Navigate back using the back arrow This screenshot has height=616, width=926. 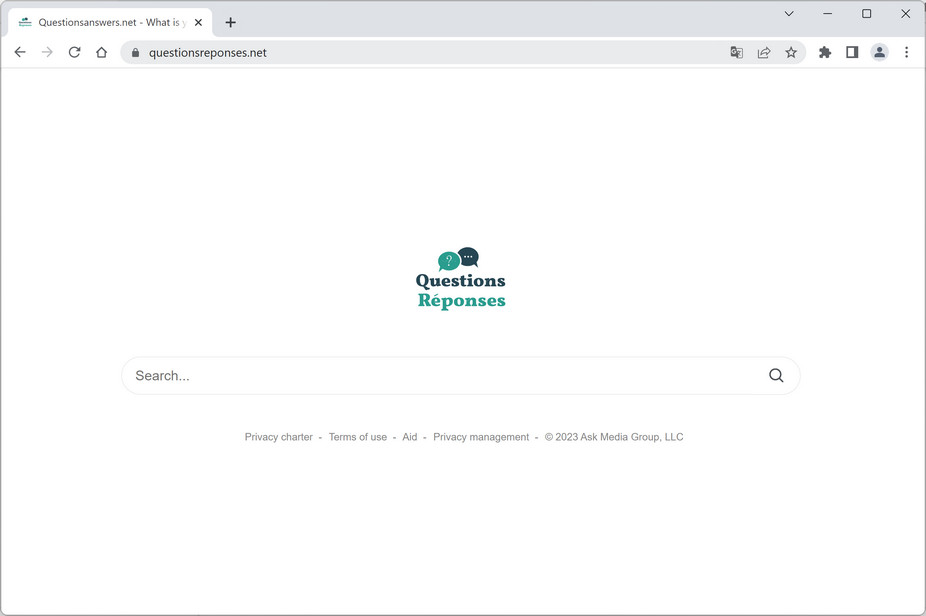[x=20, y=52]
